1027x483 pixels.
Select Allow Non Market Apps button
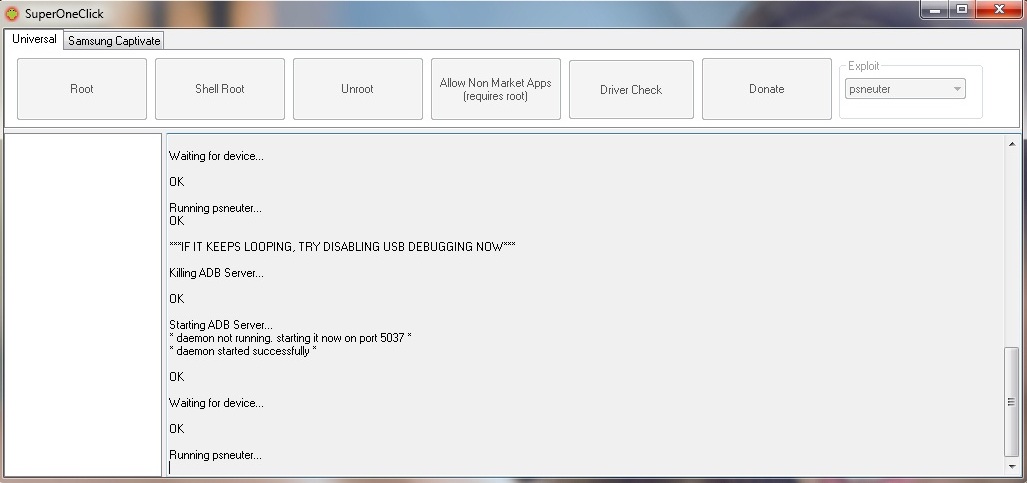pyautogui.click(x=496, y=89)
